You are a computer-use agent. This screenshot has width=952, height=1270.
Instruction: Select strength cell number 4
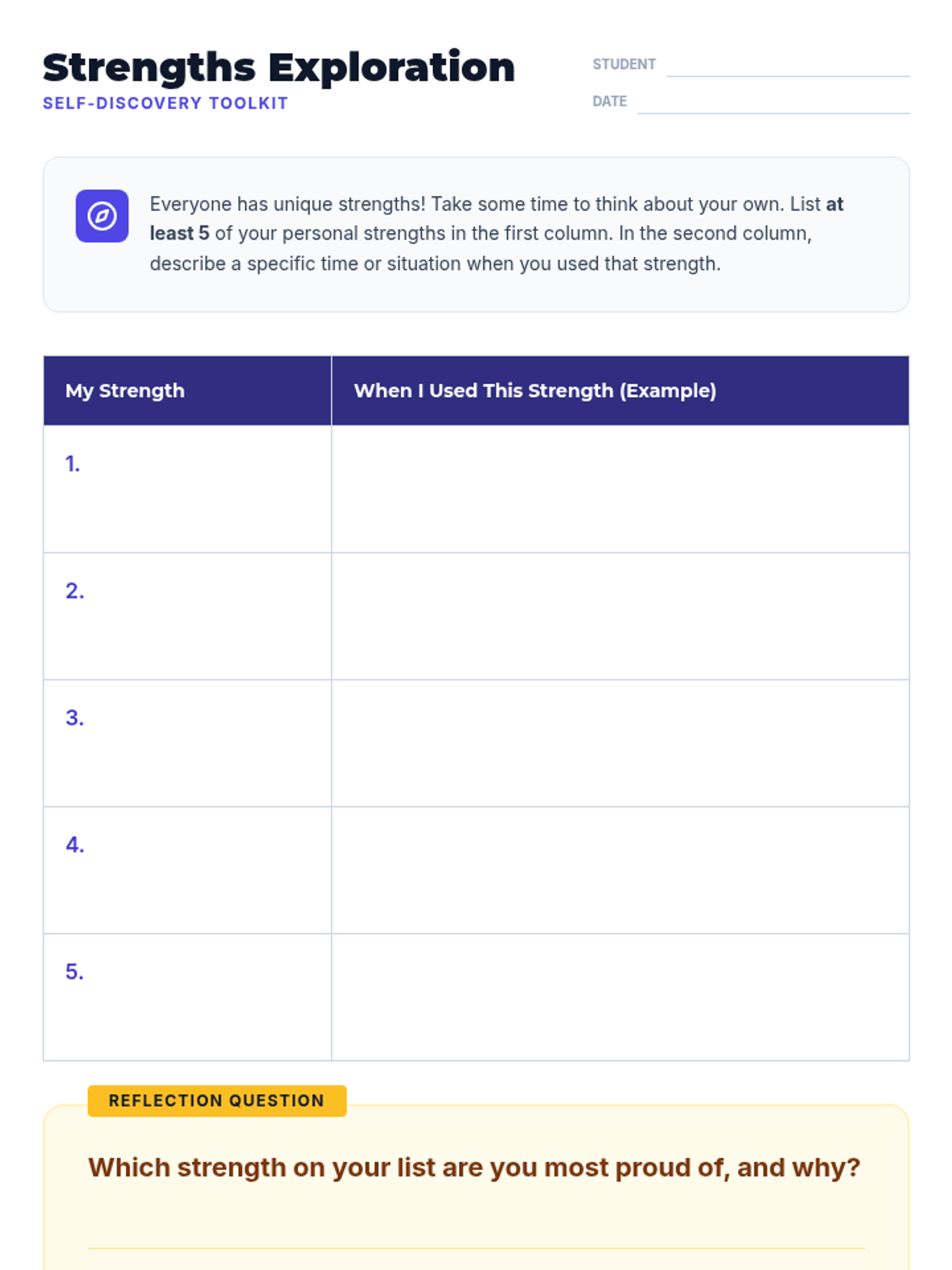tap(187, 870)
